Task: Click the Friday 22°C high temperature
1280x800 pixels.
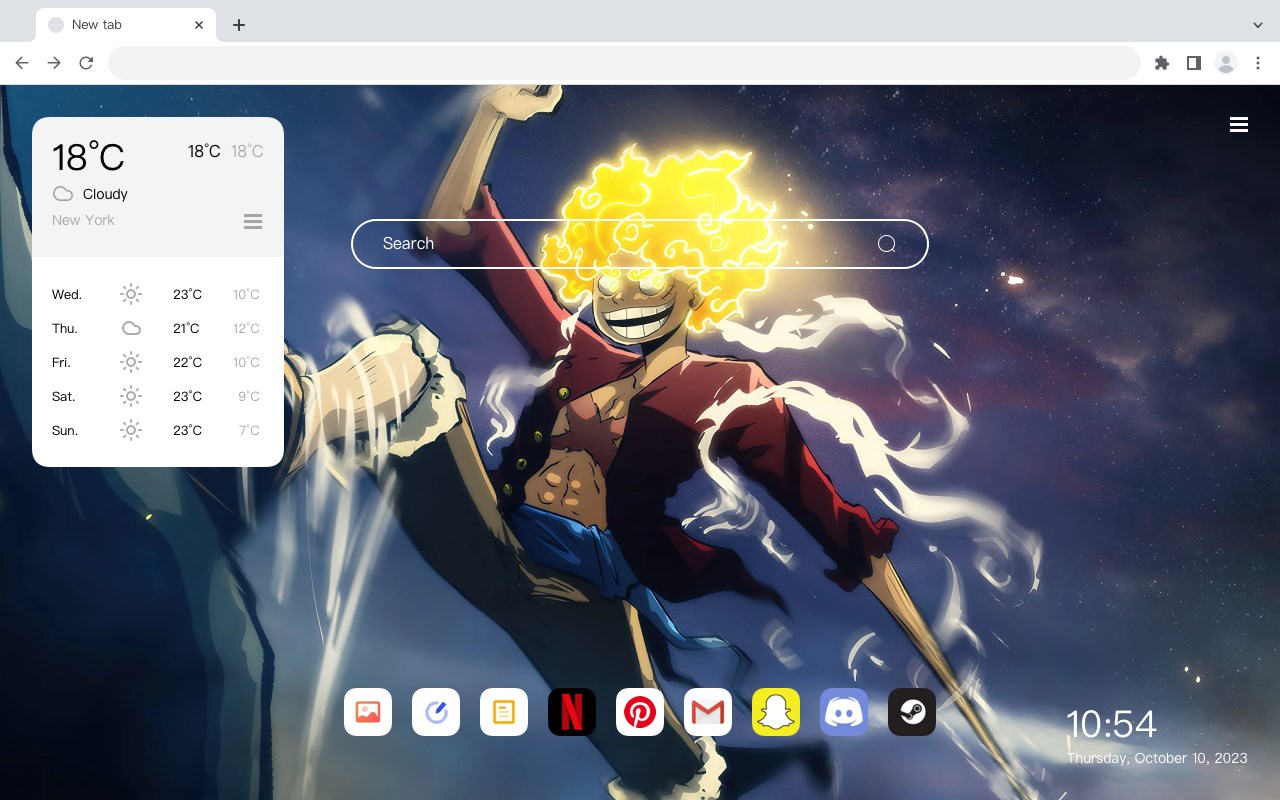Action: point(187,362)
